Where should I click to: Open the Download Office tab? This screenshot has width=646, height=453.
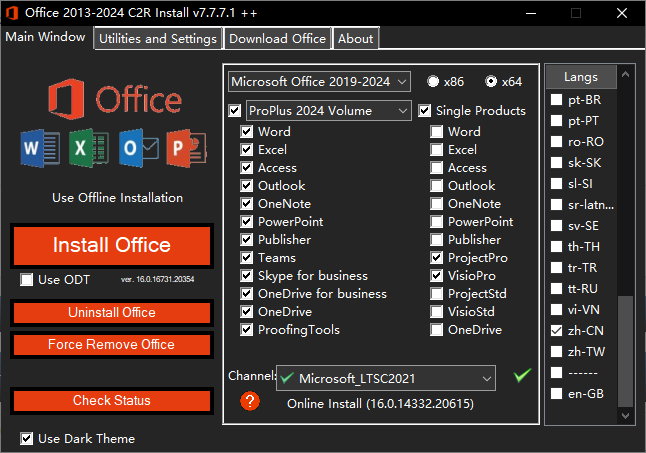pos(277,39)
